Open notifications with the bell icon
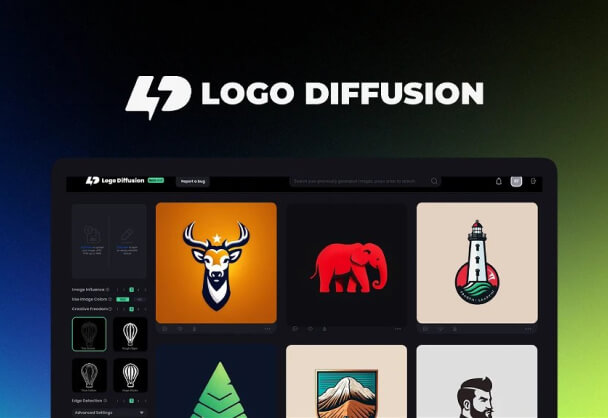 [x=499, y=181]
